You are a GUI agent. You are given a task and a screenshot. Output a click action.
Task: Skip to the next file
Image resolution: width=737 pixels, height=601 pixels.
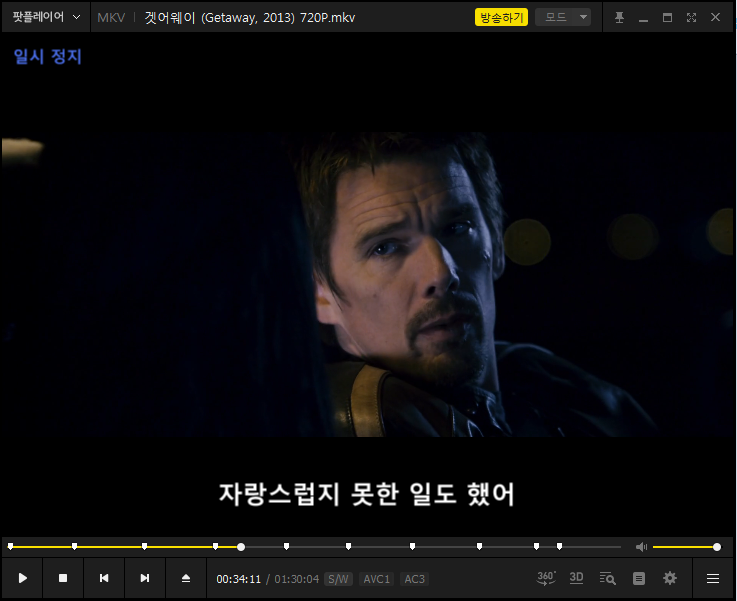[145, 578]
